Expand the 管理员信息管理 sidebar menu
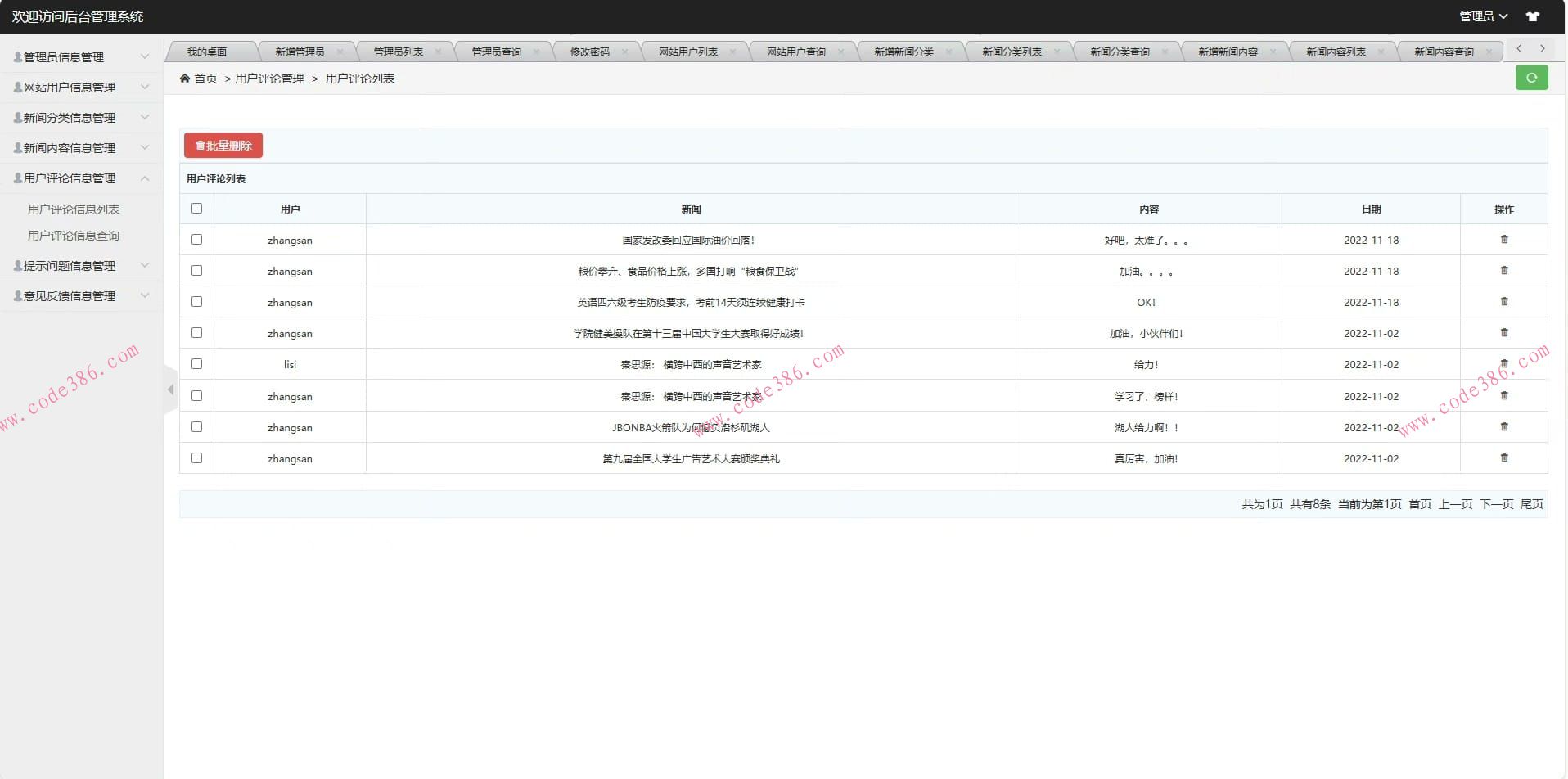 [x=80, y=57]
